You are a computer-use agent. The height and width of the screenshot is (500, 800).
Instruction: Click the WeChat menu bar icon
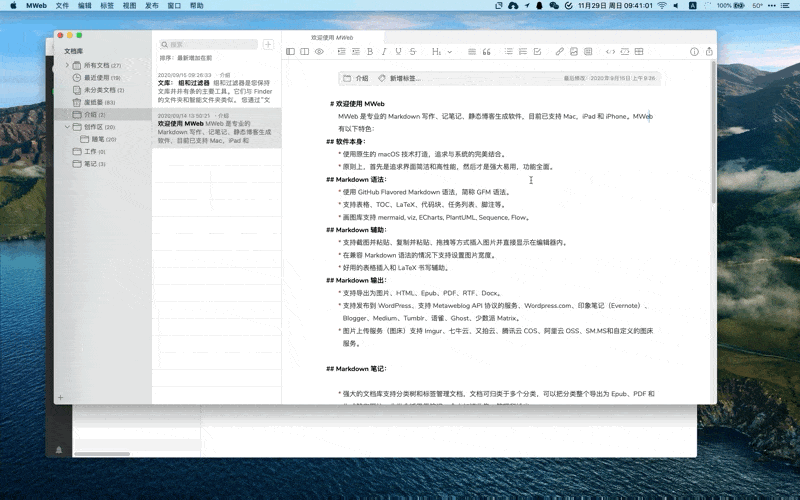[554, 6]
